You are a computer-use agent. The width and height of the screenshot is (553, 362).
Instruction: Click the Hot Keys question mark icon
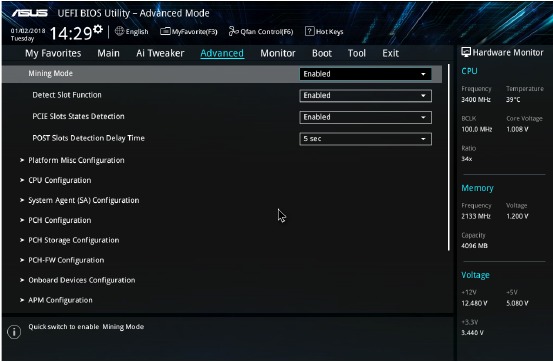click(310, 31)
